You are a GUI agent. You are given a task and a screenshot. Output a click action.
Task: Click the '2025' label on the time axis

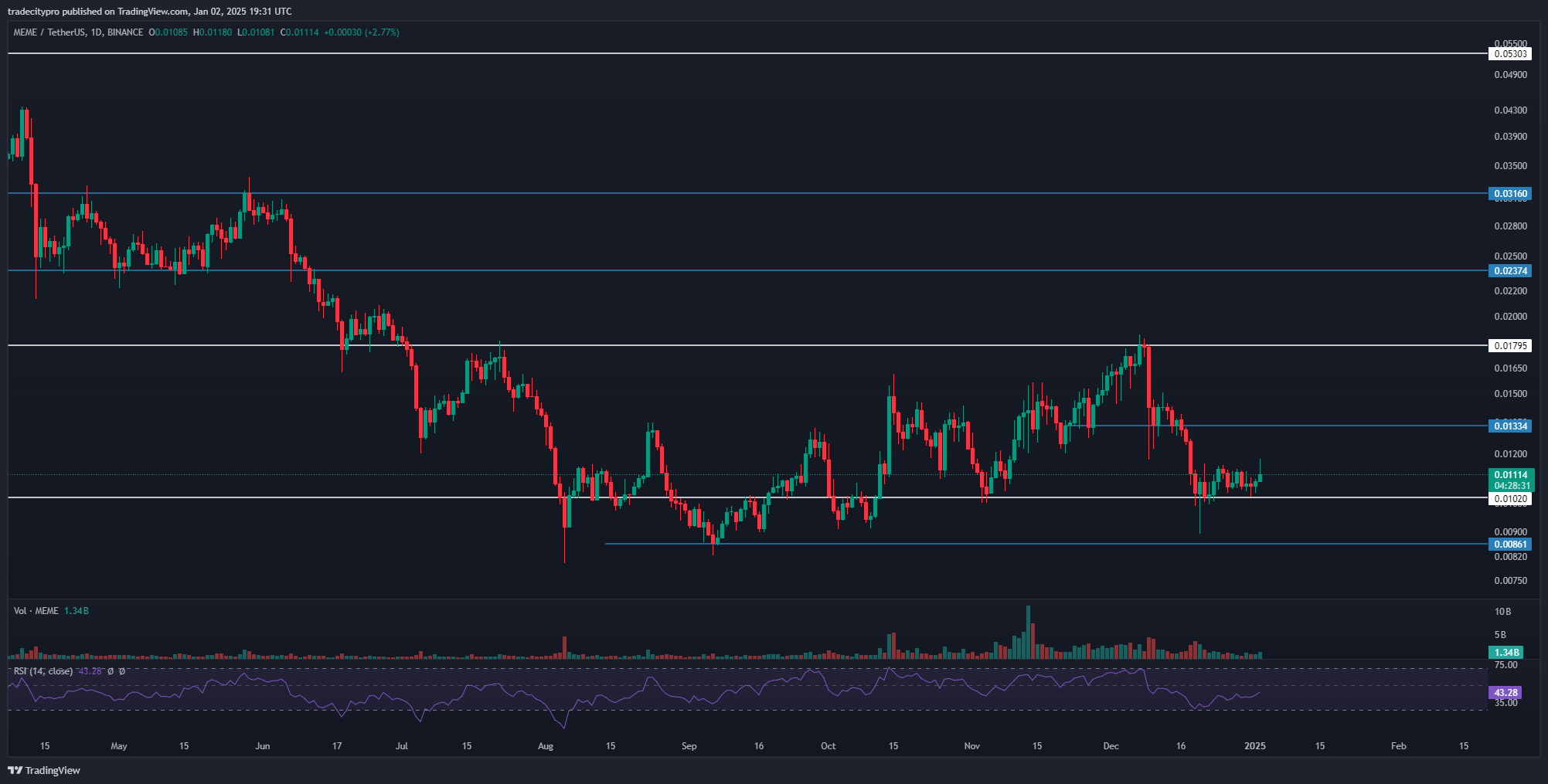click(x=1255, y=746)
